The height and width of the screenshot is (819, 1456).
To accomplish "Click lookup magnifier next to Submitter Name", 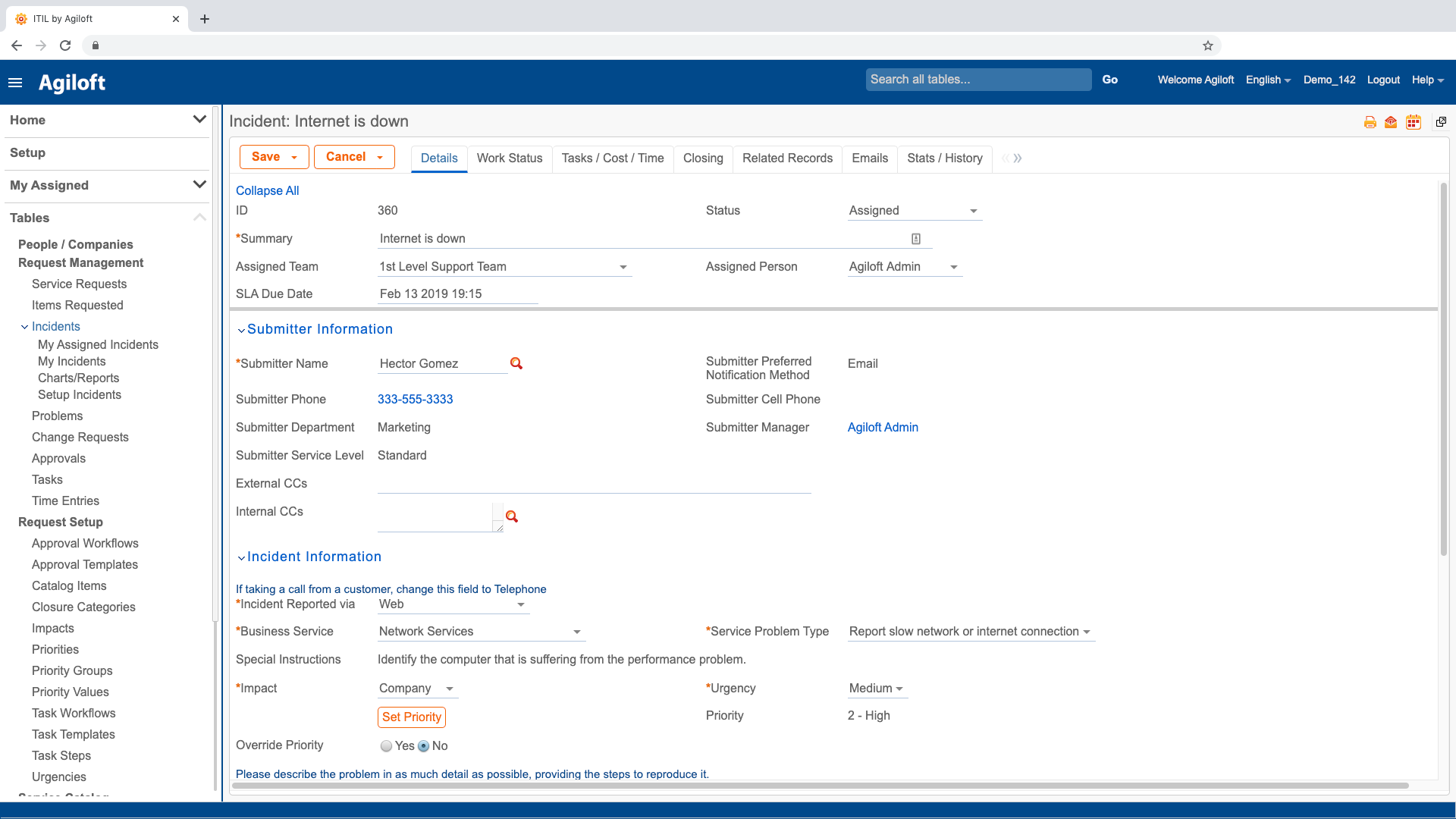I will click(x=516, y=364).
